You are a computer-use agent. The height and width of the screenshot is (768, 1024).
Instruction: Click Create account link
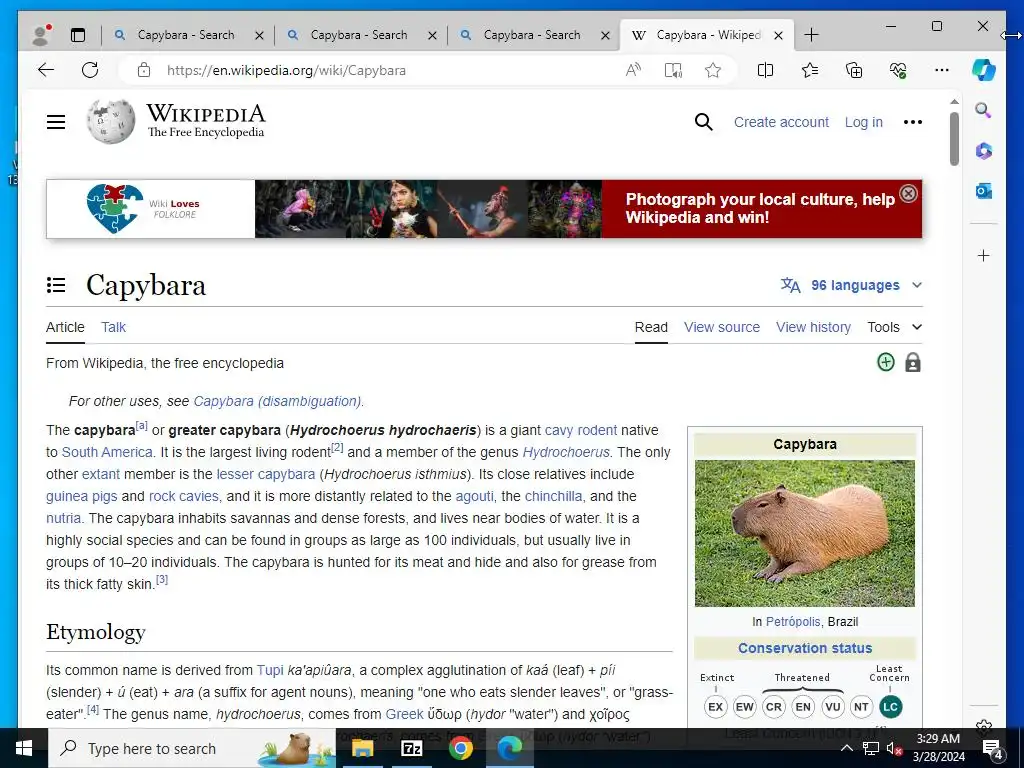[781, 122]
